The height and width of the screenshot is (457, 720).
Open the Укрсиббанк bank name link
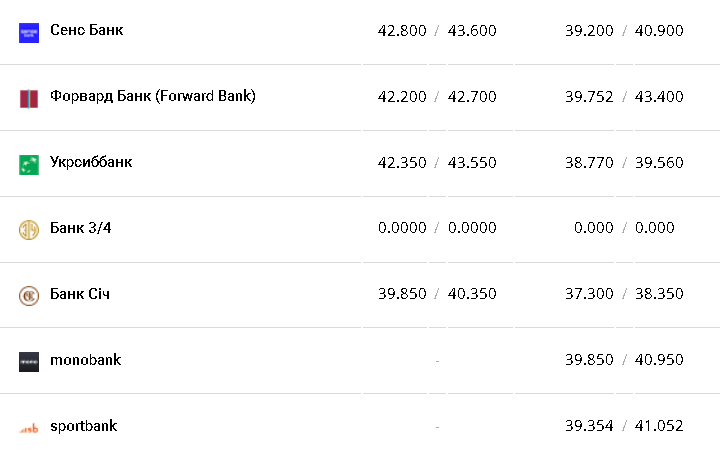(x=91, y=162)
